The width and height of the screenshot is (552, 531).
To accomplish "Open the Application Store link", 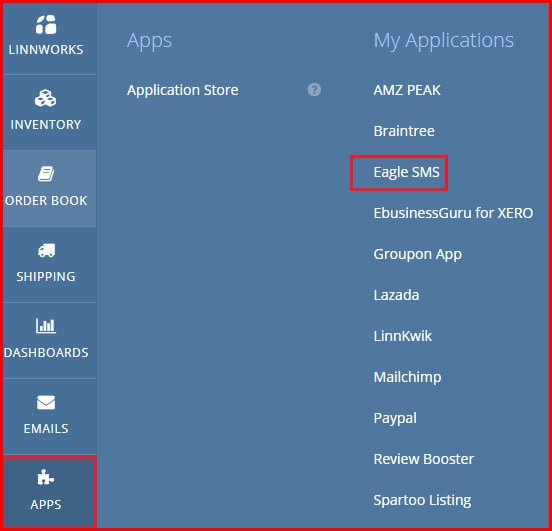I will pyautogui.click(x=182, y=90).
